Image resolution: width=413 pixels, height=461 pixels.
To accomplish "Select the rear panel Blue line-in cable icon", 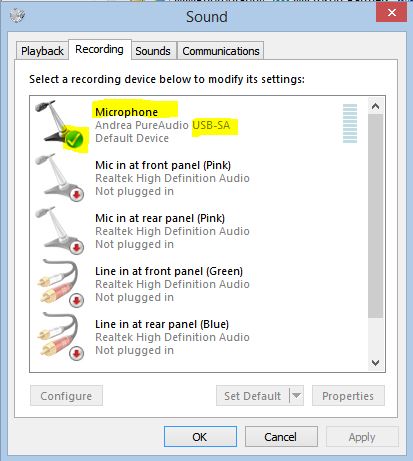I will pyautogui.click(x=59, y=336).
